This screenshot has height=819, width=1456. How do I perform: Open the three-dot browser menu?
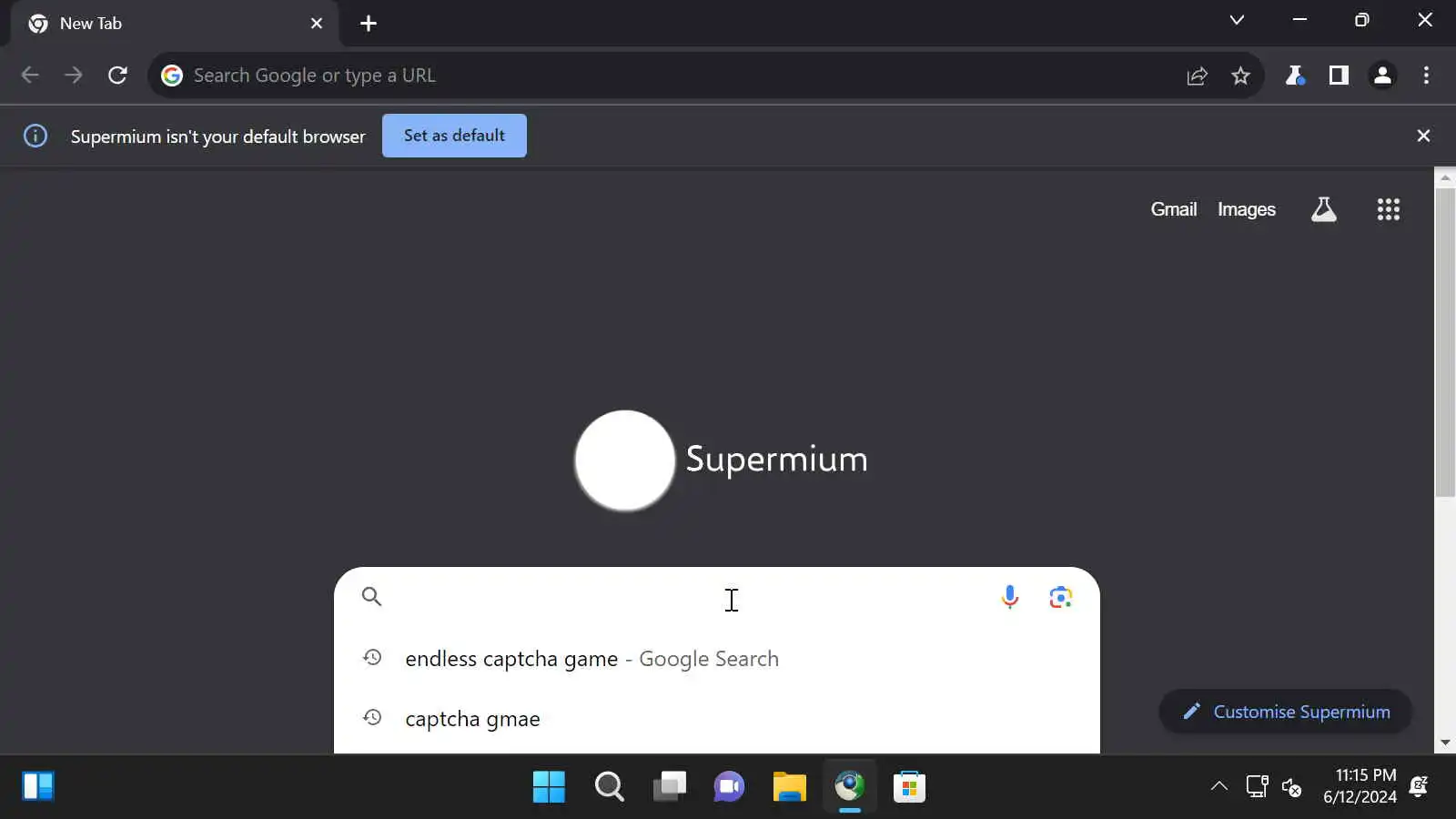coord(1426,76)
